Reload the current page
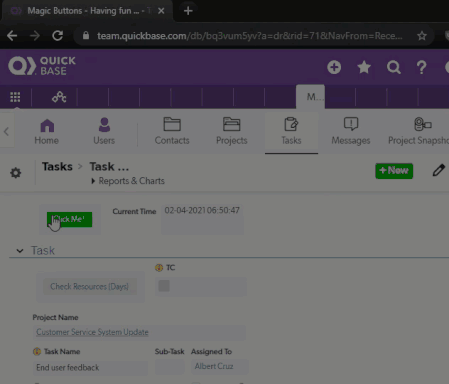The width and height of the screenshot is (449, 384). pyautogui.click(x=58, y=36)
